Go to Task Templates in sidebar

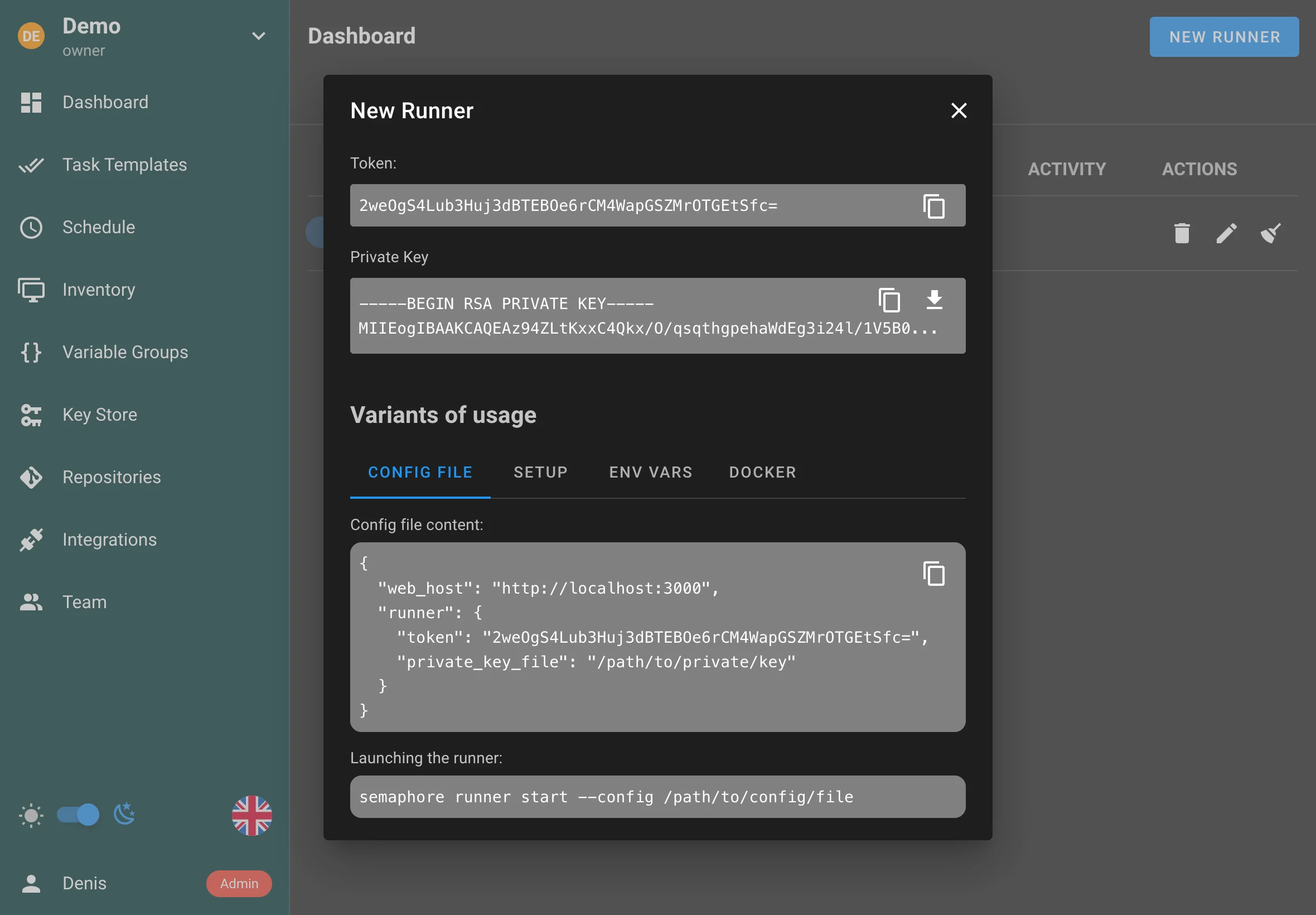124,165
